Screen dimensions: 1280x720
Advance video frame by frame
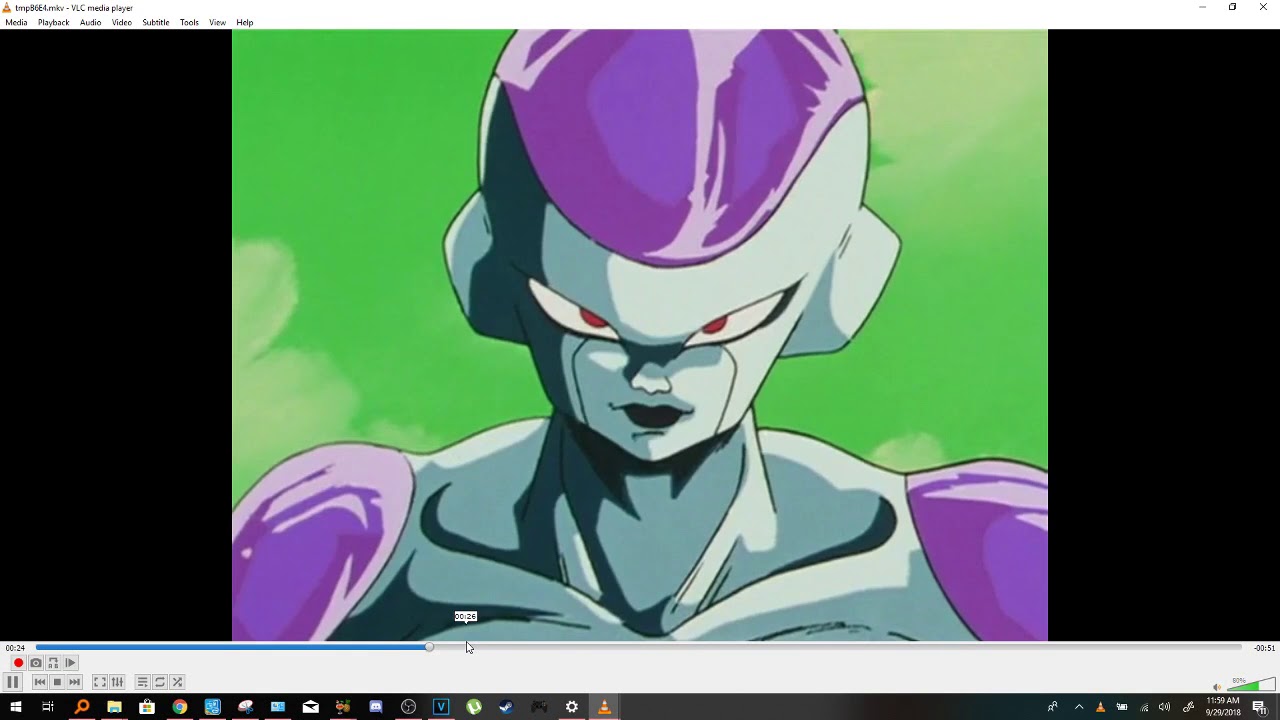click(x=70, y=663)
